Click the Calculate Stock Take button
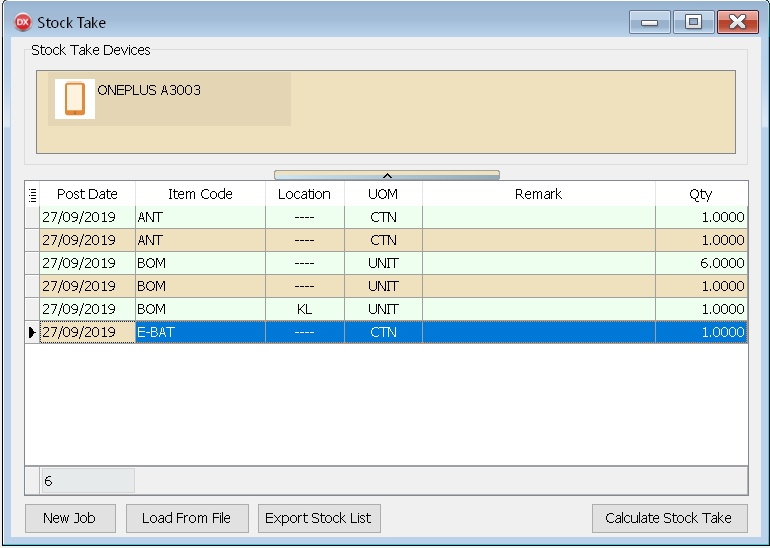Screen dimensions: 770x548 coord(669,518)
